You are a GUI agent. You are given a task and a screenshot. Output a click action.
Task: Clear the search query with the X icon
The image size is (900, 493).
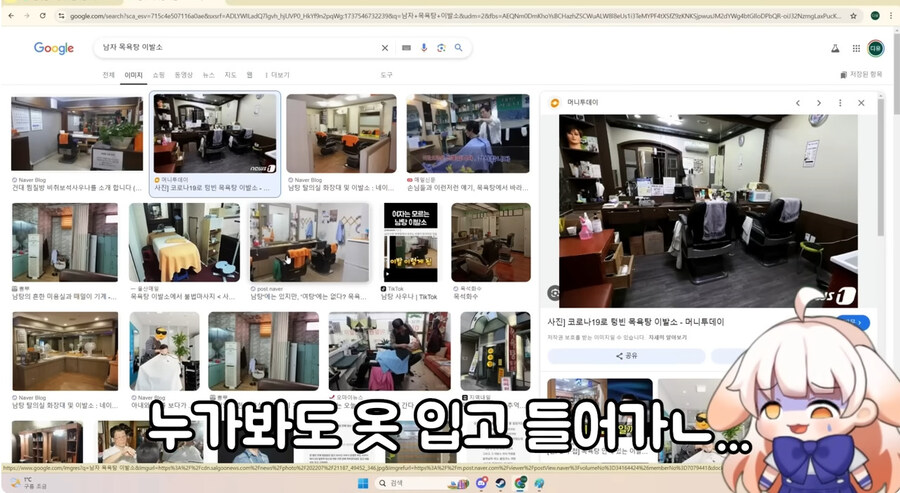385,48
